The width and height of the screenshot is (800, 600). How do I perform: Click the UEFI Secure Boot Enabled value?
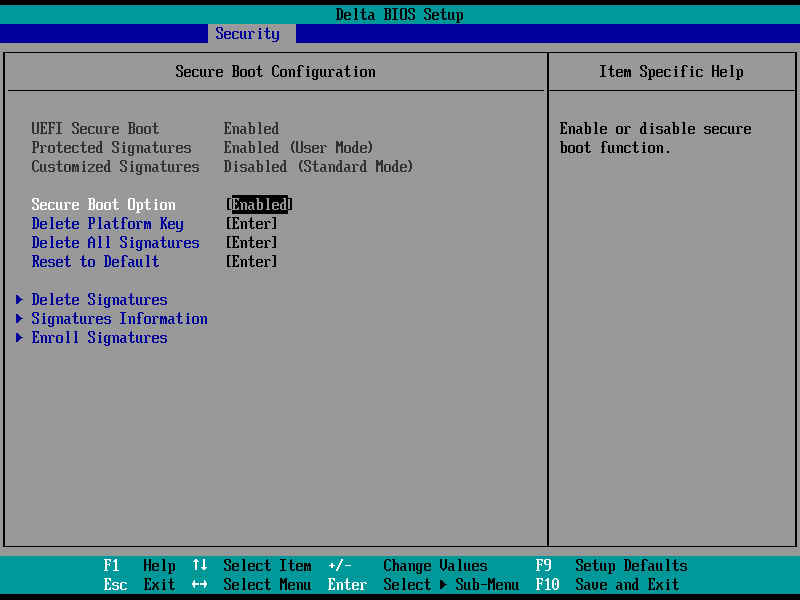point(252,129)
